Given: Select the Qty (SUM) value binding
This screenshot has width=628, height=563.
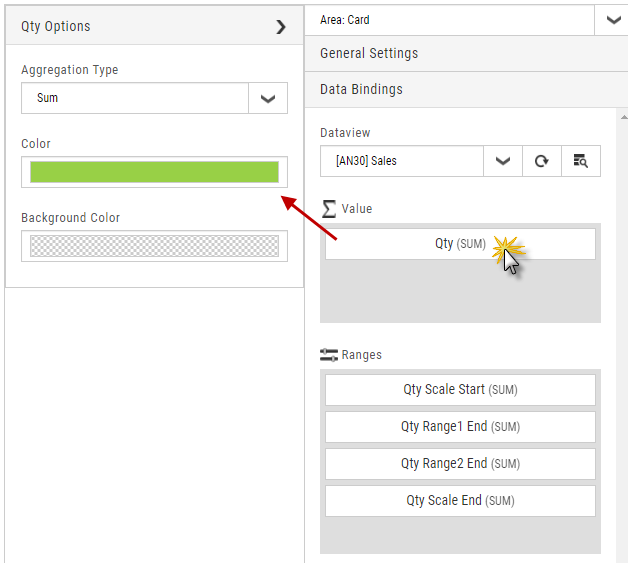Looking at the screenshot, I should 460,244.
